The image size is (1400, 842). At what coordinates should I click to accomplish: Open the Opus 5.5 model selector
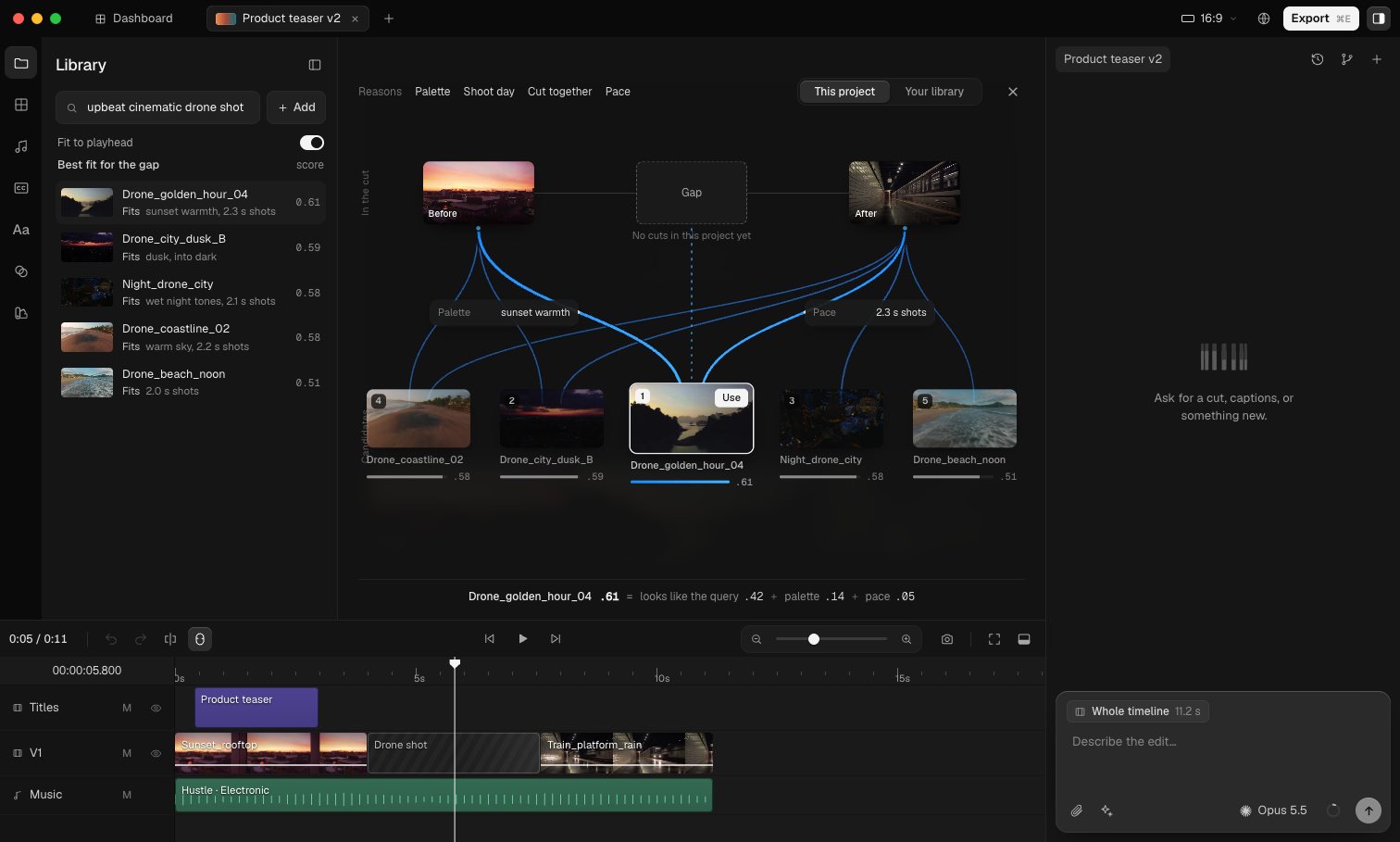point(1273,811)
